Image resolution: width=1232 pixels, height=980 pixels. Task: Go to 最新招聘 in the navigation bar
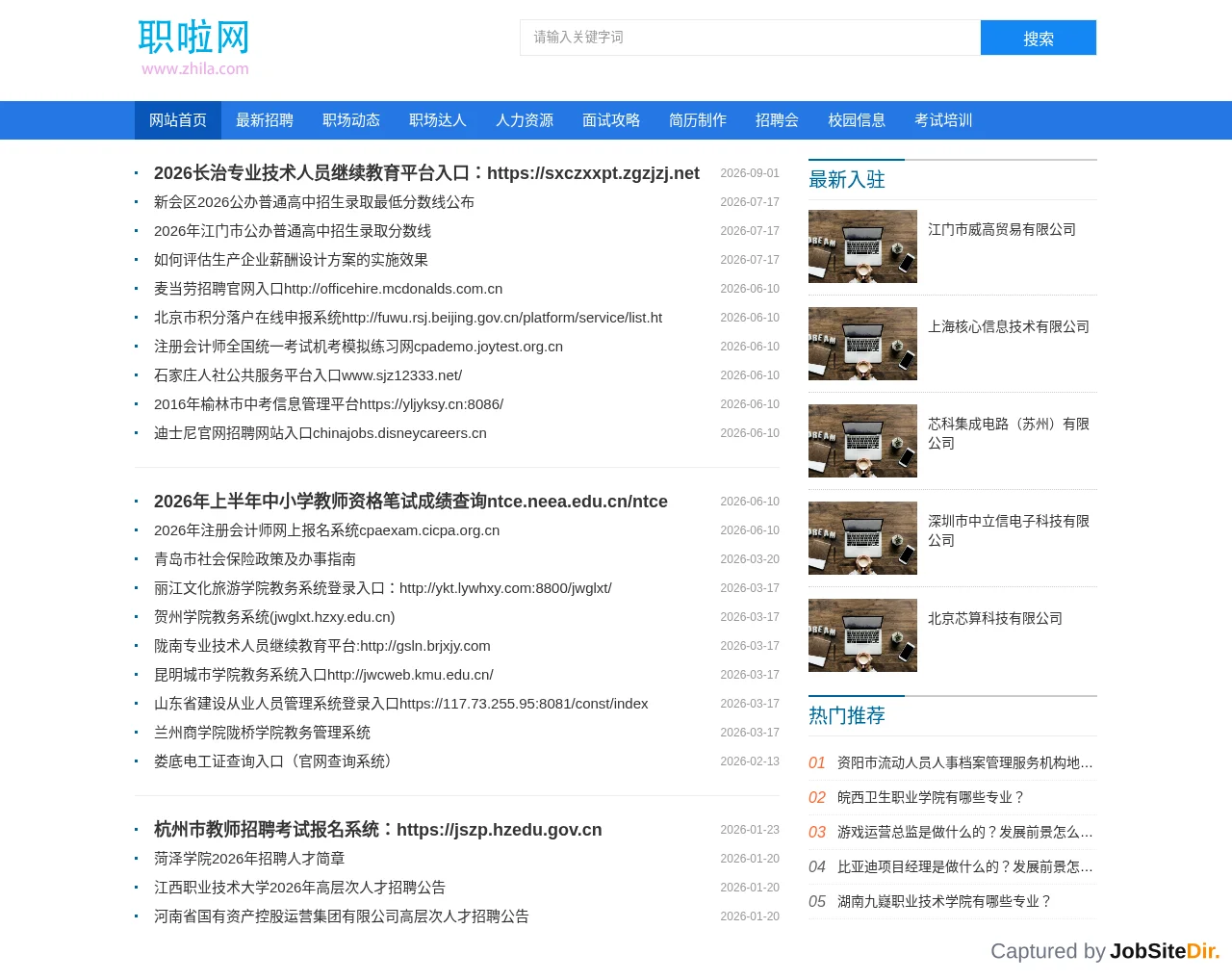(x=265, y=120)
